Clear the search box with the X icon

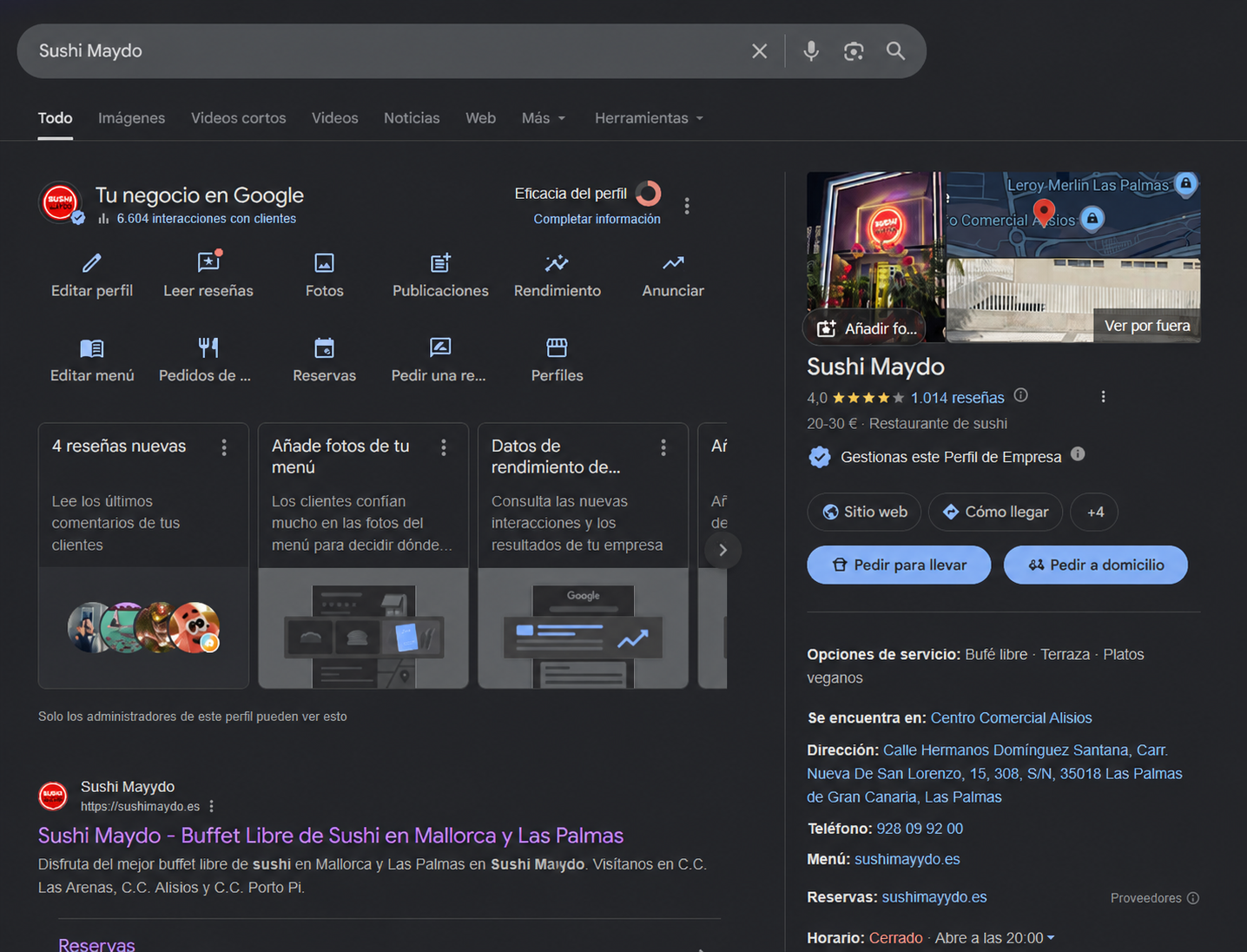pos(759,51)
